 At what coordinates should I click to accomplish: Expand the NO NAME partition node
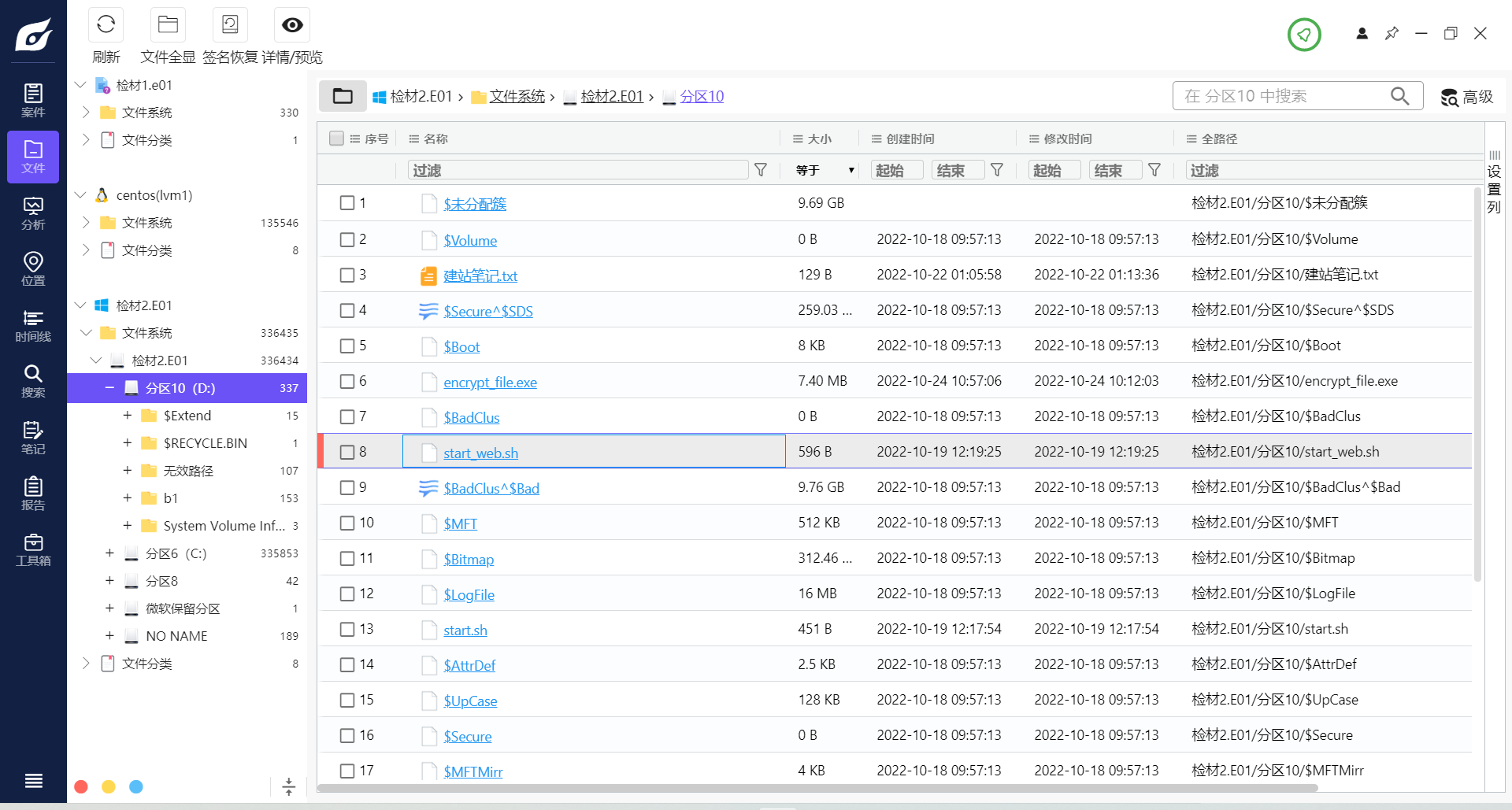tap(109, 636)
